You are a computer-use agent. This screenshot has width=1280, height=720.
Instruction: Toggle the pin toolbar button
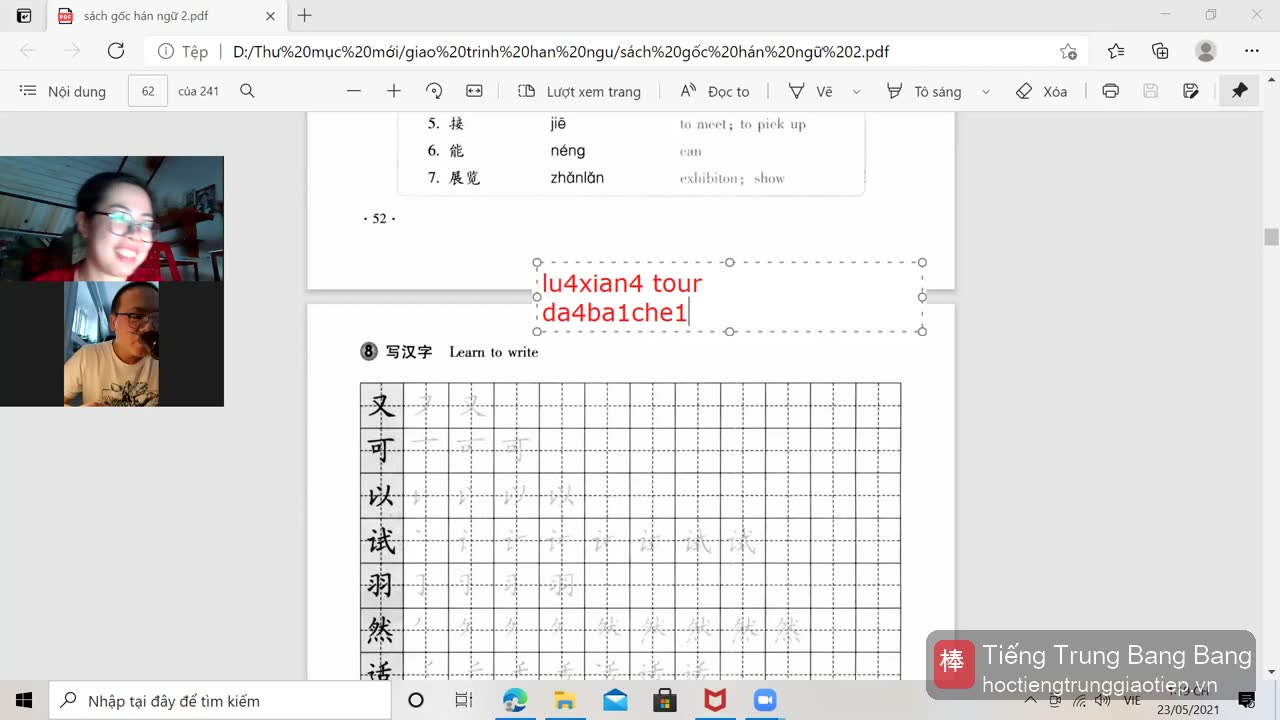(x=1240, y=91)
